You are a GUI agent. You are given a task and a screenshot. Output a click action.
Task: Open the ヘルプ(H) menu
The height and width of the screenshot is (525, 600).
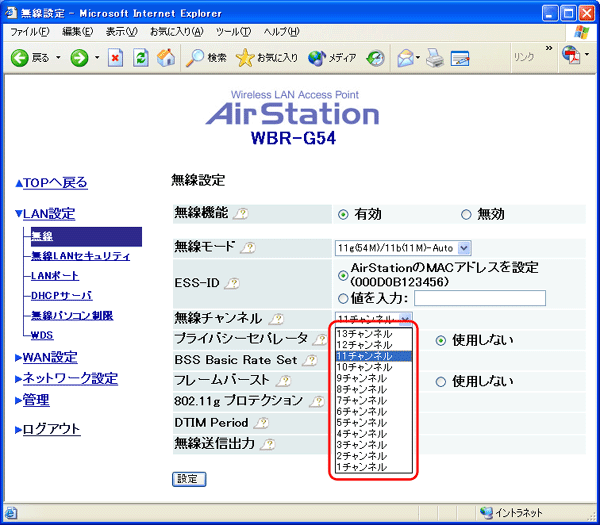point(281,32)
